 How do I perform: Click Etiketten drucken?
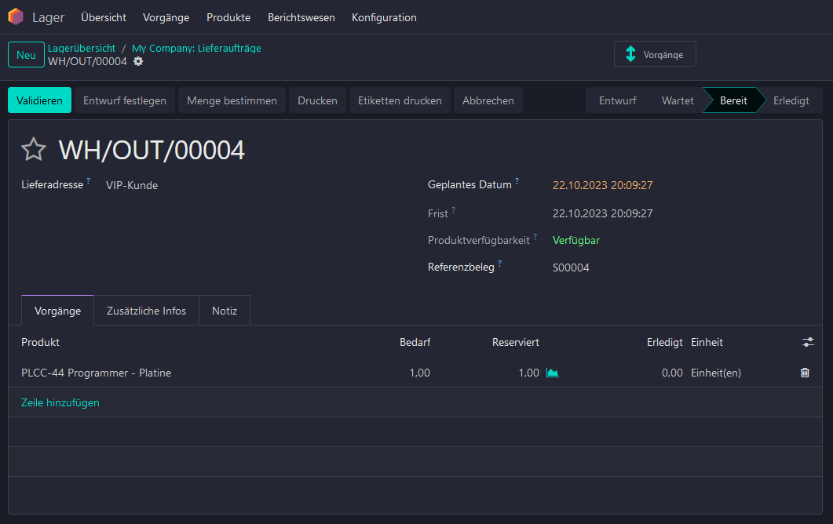click(400, 100)
